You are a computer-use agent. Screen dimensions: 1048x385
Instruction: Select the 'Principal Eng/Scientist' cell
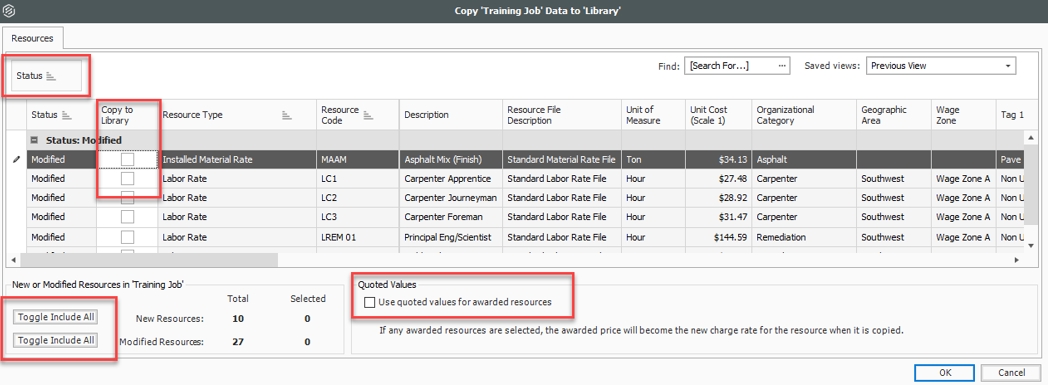[450, 237]
